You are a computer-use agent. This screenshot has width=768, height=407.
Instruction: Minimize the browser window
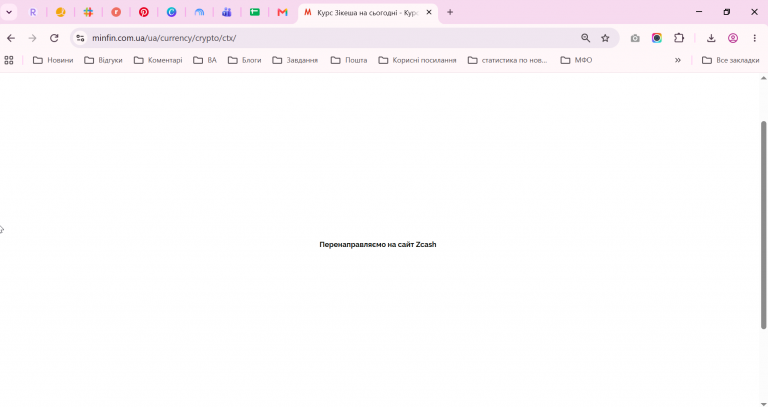[x=699, y=12]
